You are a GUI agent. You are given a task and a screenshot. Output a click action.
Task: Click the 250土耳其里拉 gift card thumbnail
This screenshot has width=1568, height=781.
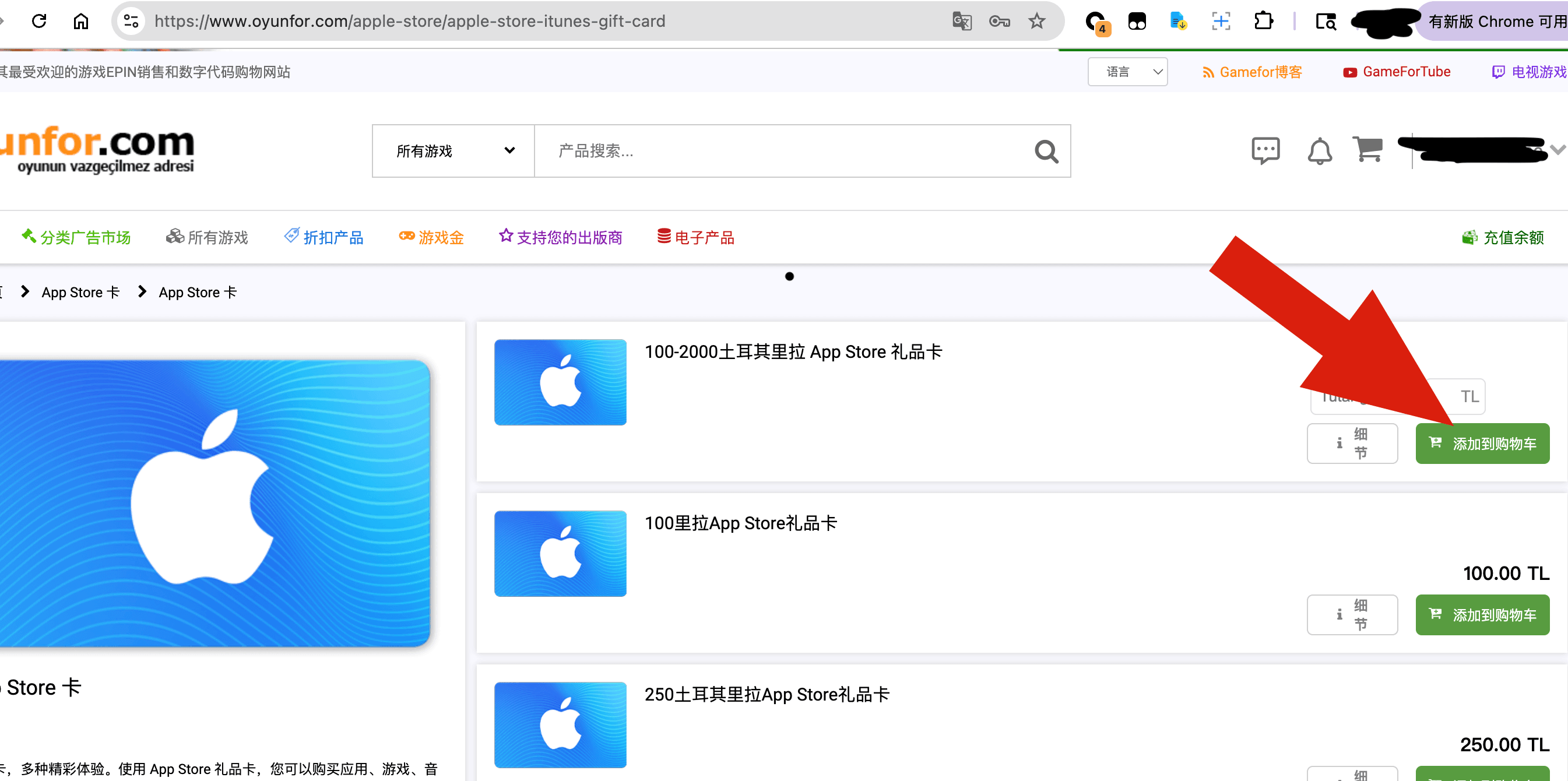click(x=560, y=724)
